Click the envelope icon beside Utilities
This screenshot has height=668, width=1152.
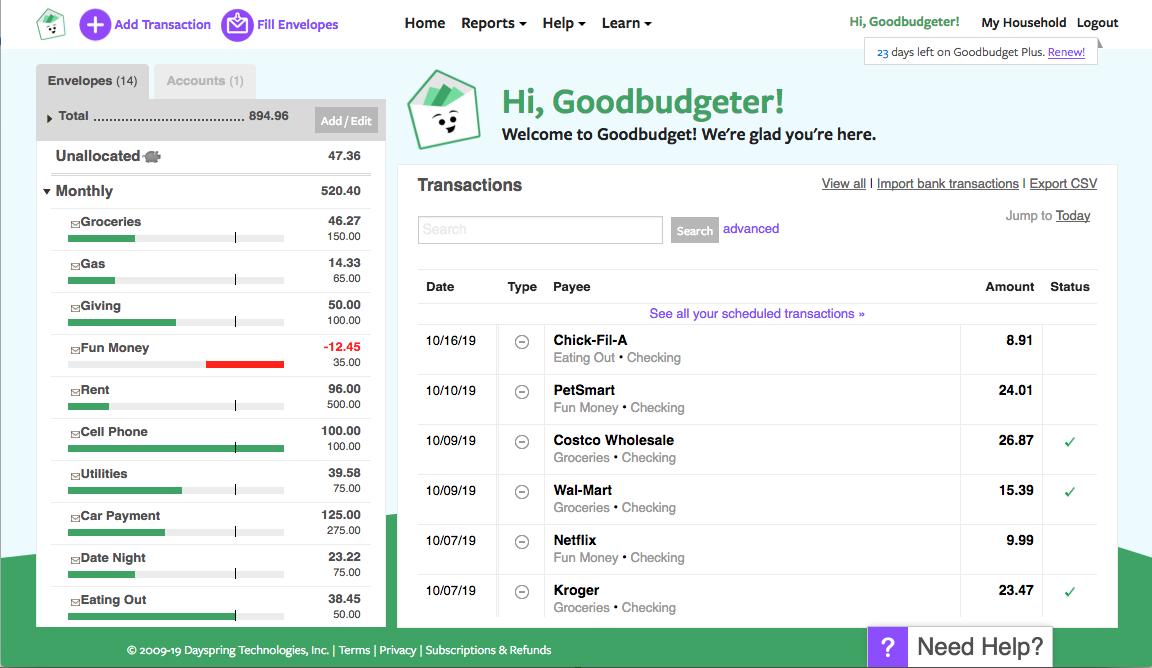tap(75, 475)
